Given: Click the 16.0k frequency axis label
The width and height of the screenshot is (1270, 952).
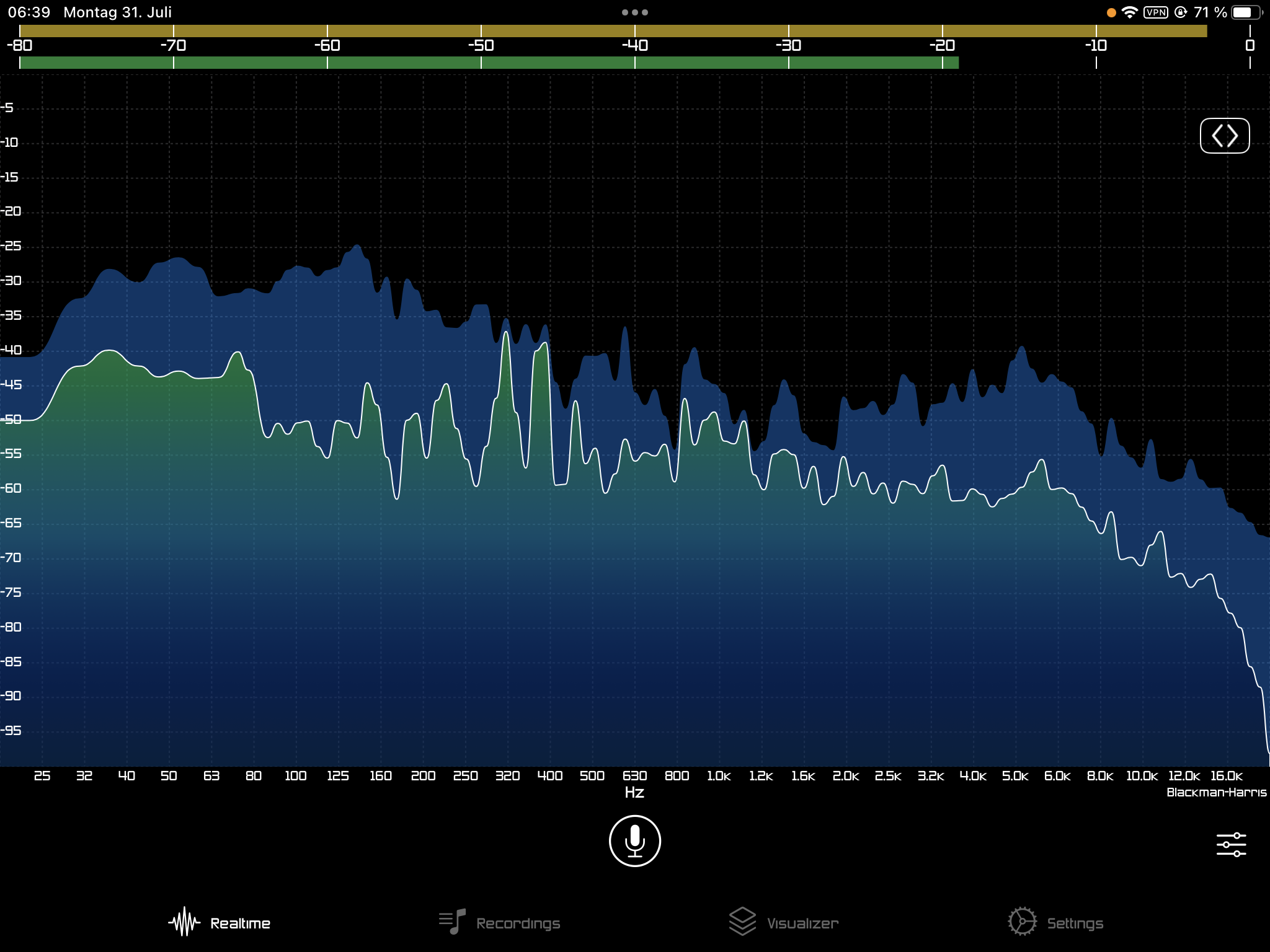Looking at the screenshot, I should click(x=1226, y=776).
